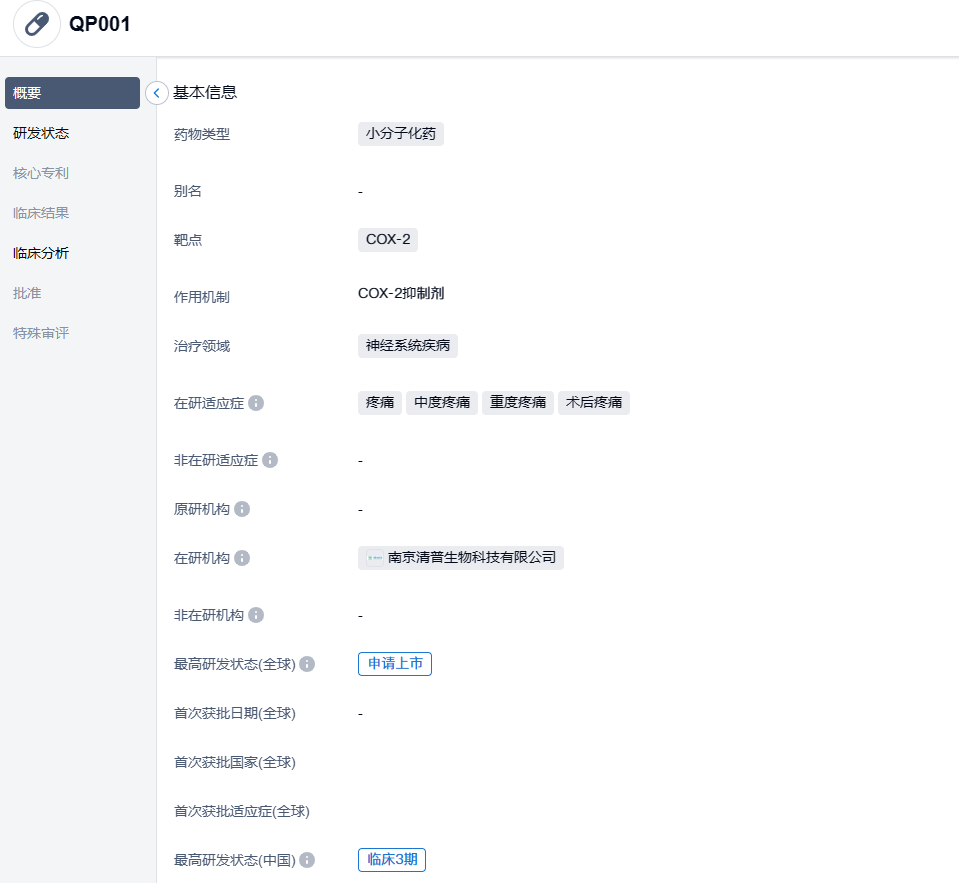This screenshot has height=883, width=959.
Task: Click info icon next to 非在研适应症
Action: pyautogui.click(x=270, y=460)
